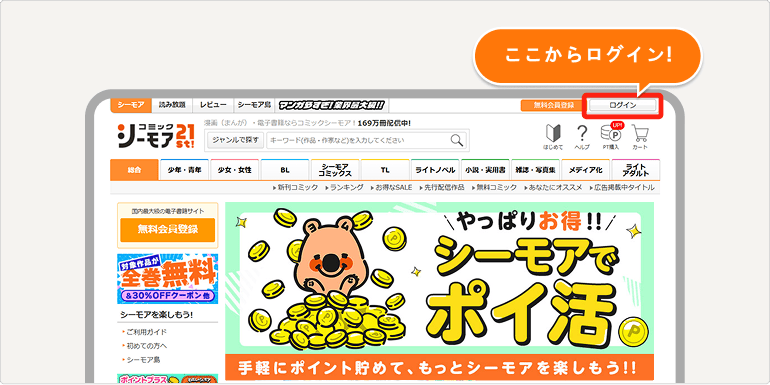
Task: Click the top bar 無料会員登録 button
Action: (x=553, y=105)
